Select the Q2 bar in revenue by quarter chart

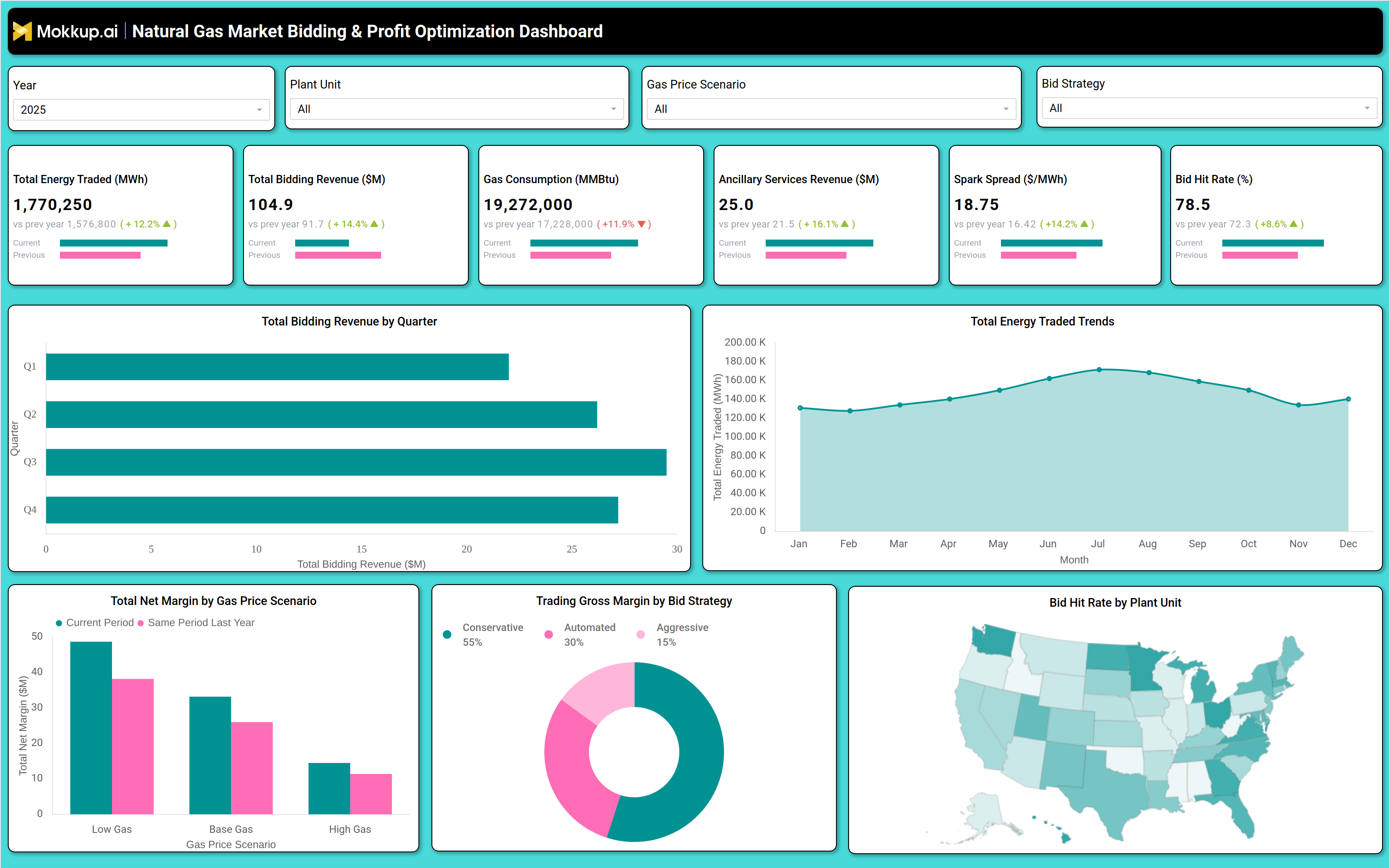321,414
